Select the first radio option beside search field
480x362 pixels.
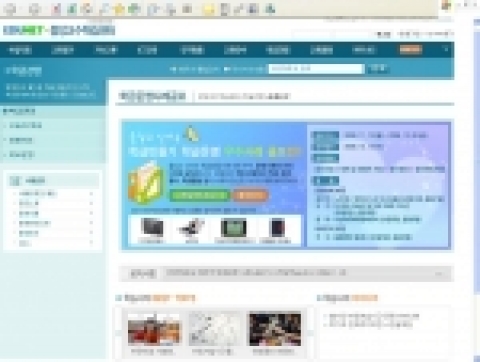(173, 69)
